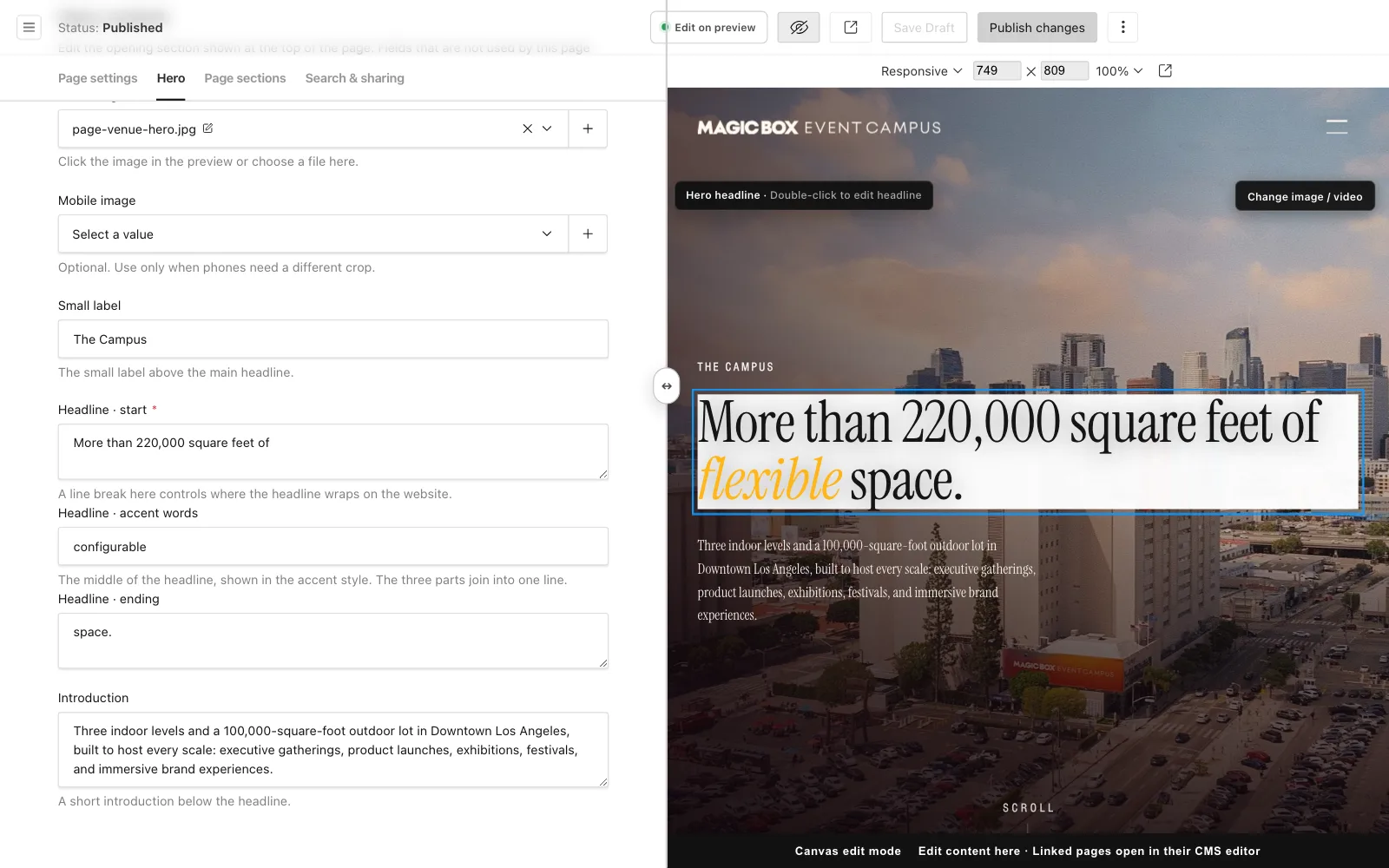Open the preview site hamburger menu
The image size is (1389, 868).
pos(1337,127)
